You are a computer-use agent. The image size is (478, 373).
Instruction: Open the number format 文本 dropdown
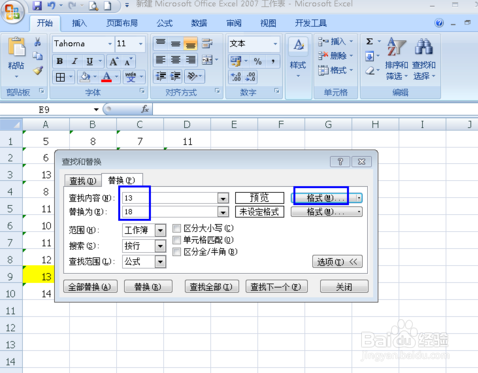click(275, 44)
